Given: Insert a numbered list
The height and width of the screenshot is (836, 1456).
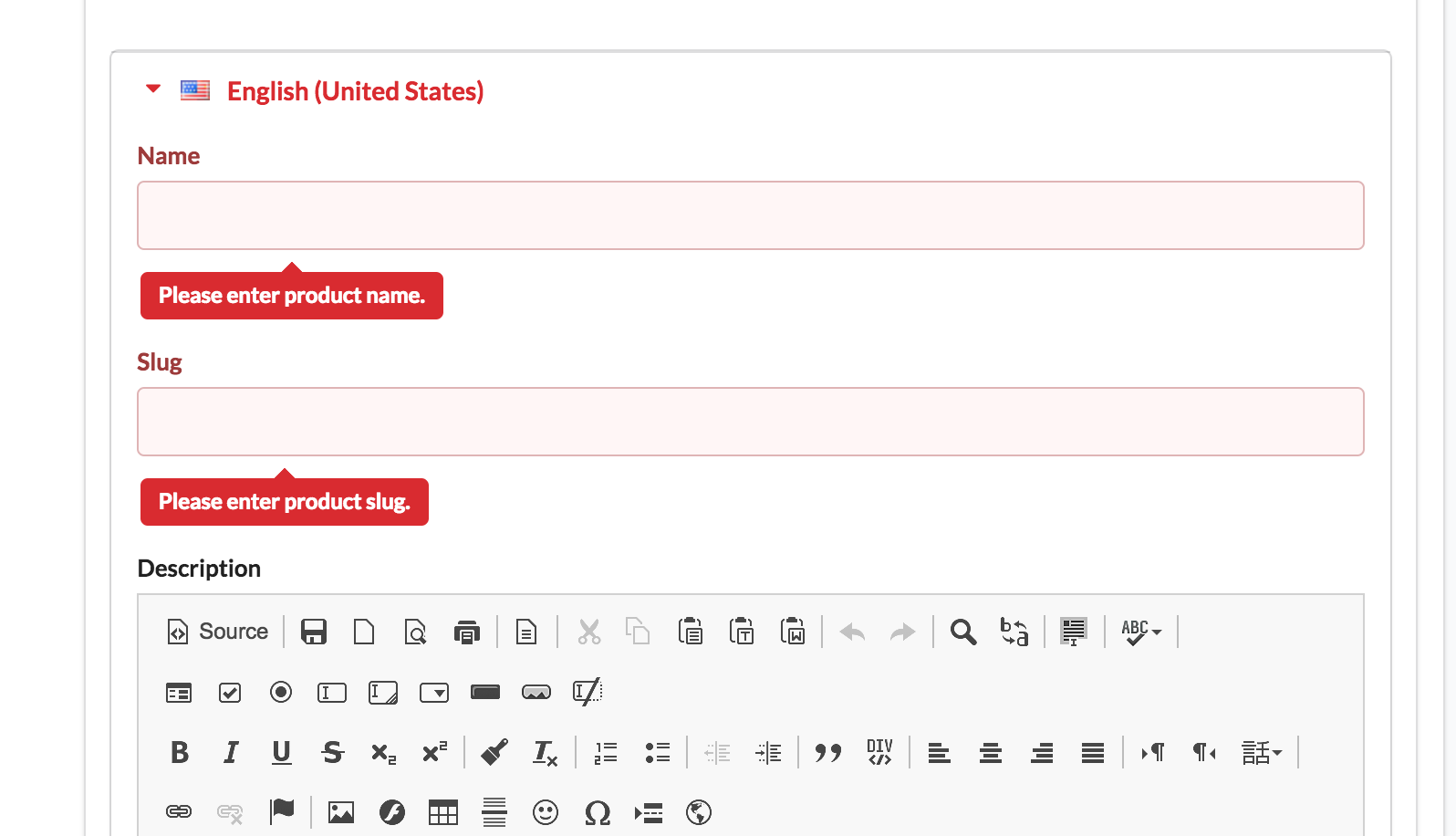Looking at the screenshot, I should click(606, 753).
